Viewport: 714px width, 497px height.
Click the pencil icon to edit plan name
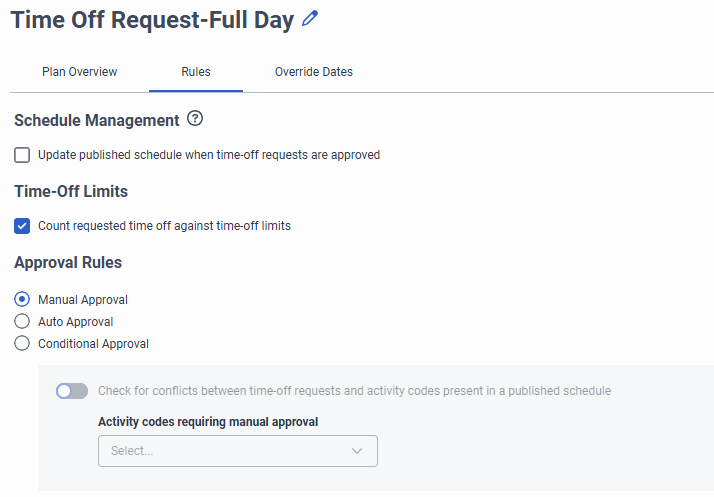click(x=310, y=19)
